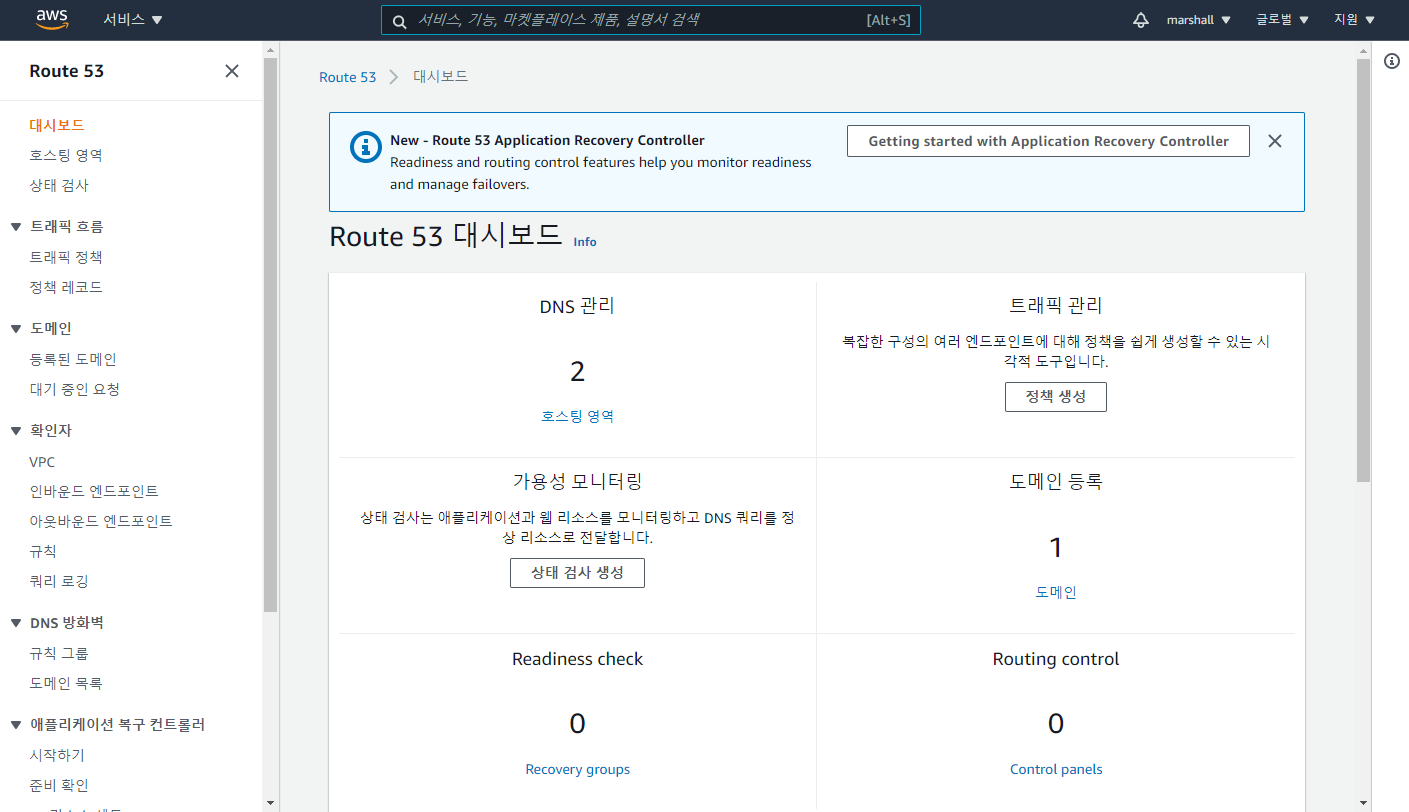Viewport: 1409px width, 812px height.
Task: Select 준비 확인 in the sidebar
Action: pyautogui.click(x=59, y=785)
